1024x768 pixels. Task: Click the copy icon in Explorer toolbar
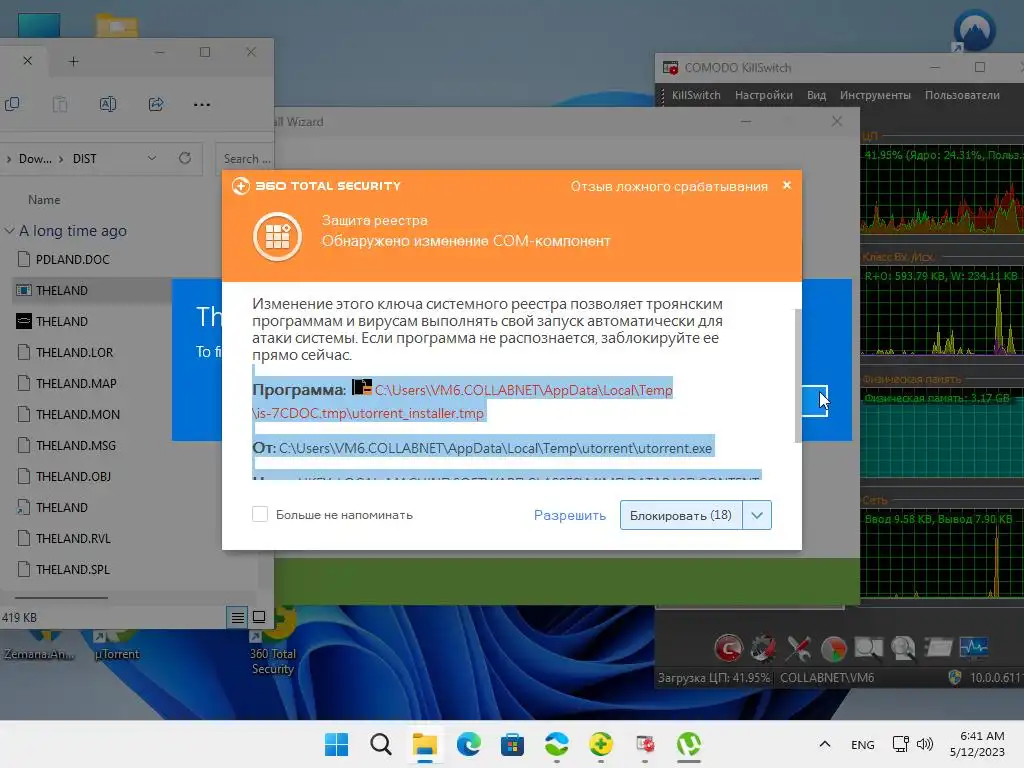click(x=12, y=104)
